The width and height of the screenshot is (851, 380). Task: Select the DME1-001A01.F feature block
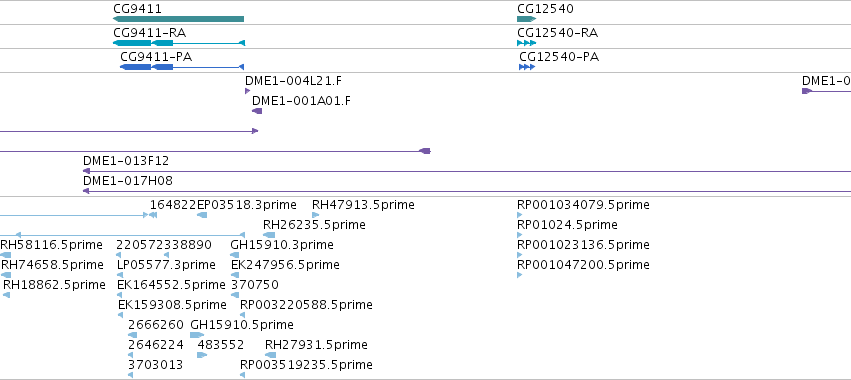click(x=257, y=111)
